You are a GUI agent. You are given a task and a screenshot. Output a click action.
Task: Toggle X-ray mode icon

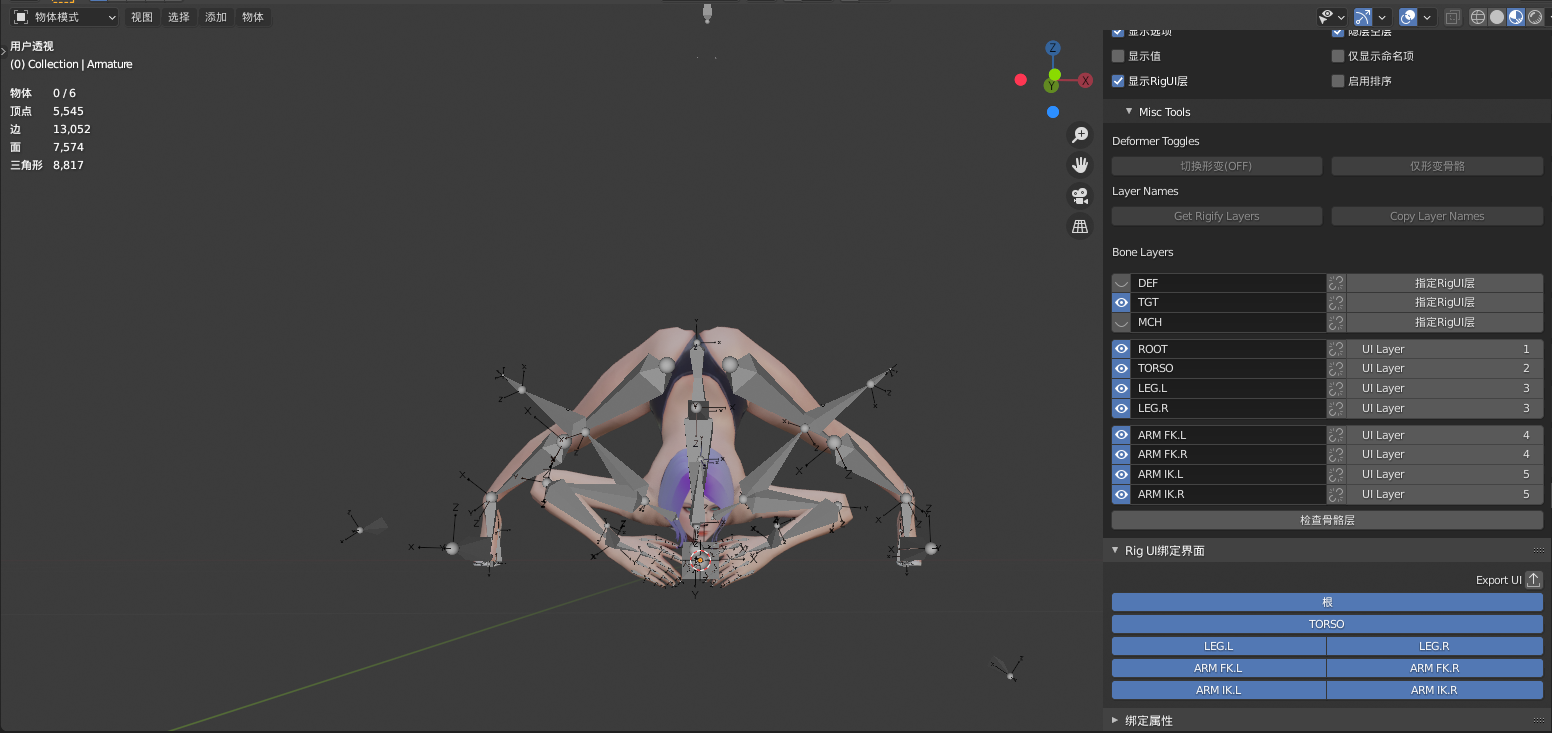[1453, 17]
